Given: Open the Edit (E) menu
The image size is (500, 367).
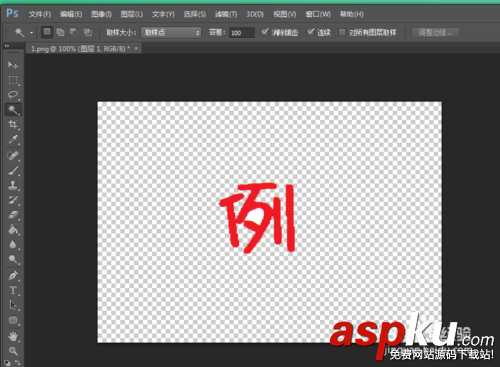Looking at the screenshot, I should 71,14.
